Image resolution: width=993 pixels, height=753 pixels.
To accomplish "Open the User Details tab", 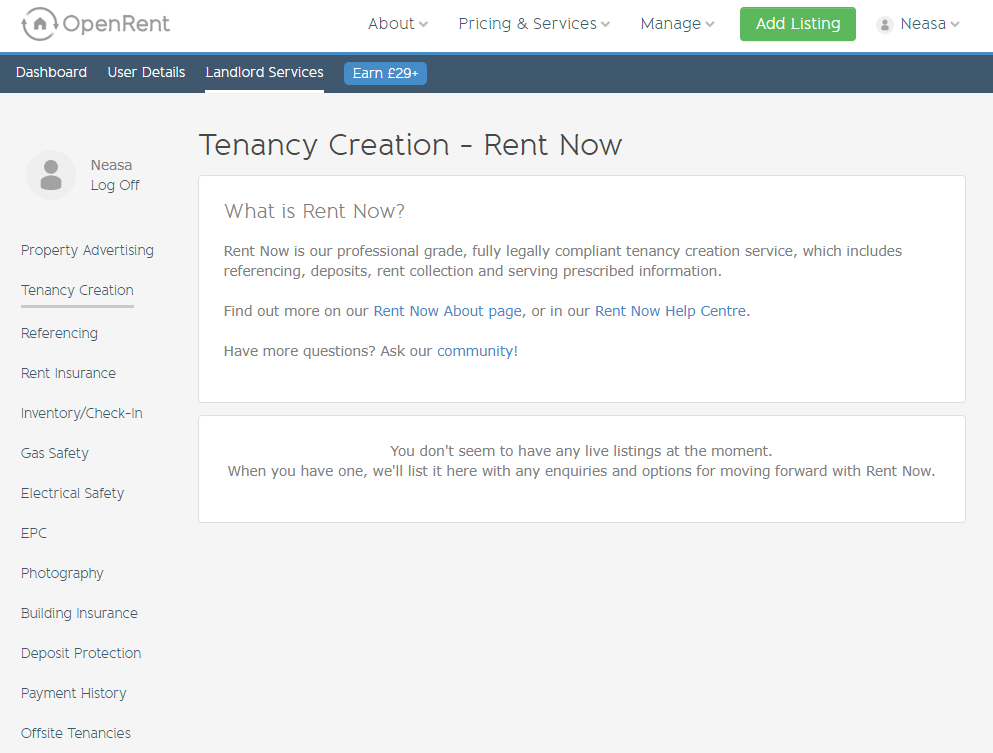I will point(146,72).
